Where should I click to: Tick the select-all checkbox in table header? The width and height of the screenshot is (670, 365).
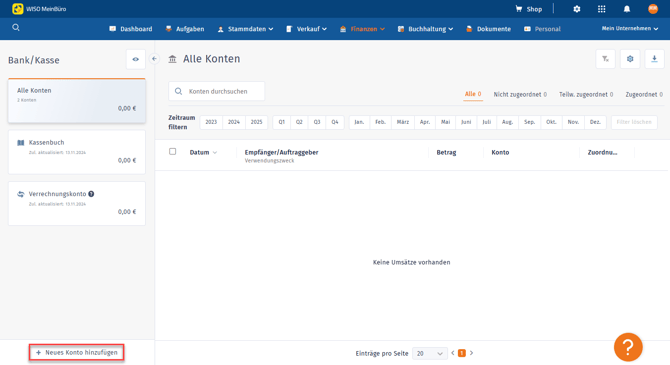(x=173, y=152)
